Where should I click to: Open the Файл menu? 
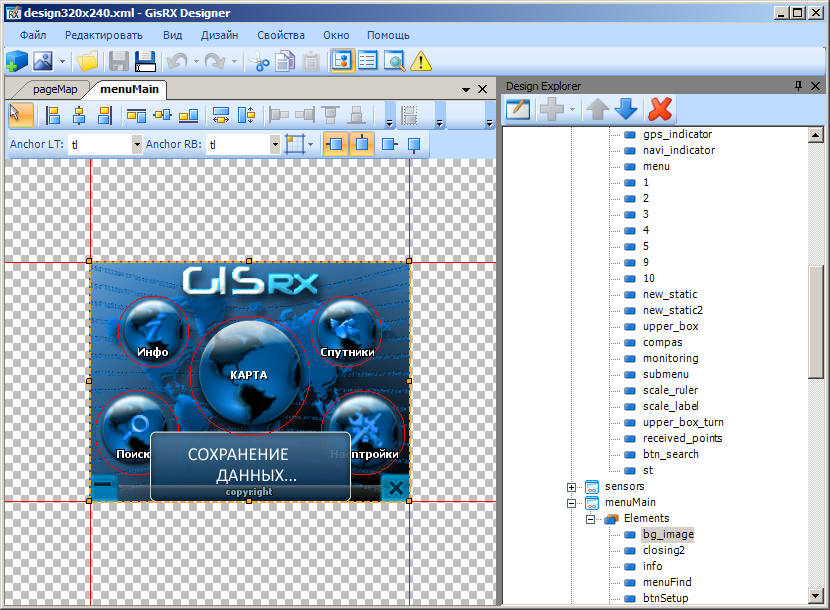[x=33, y=35]
